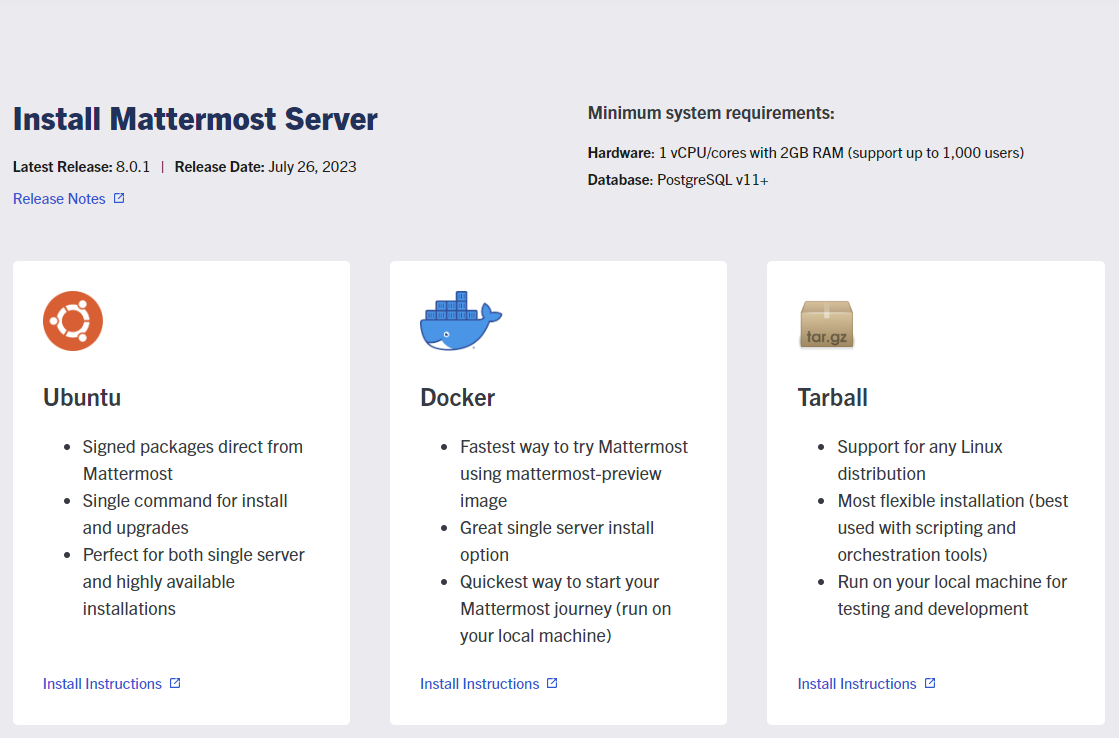1119x738 pixels.
Task: Click external-link icon in Ubuntu card
Action: click(175, 683)
